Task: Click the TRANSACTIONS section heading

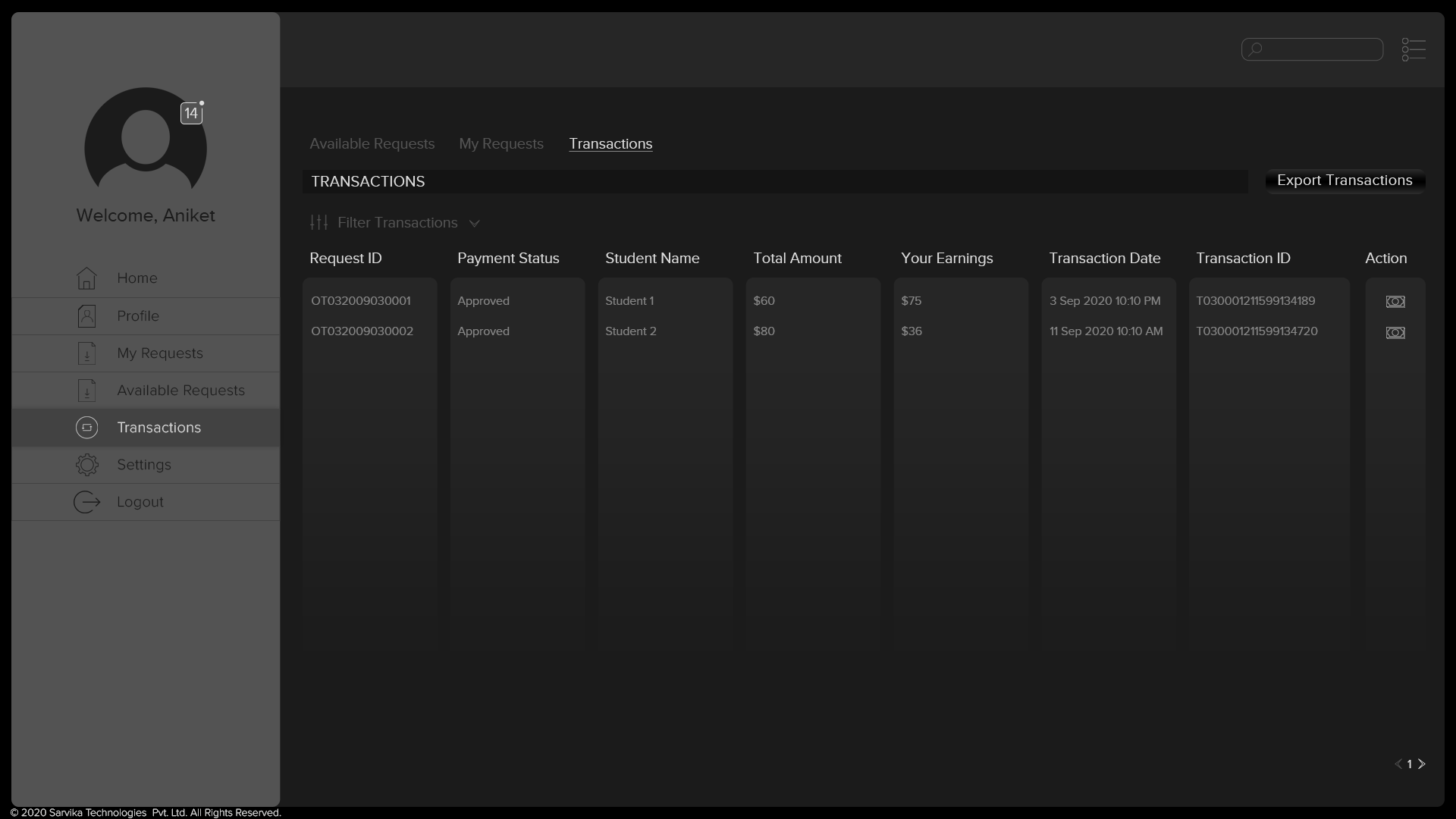Action: (x=368, y=181)
